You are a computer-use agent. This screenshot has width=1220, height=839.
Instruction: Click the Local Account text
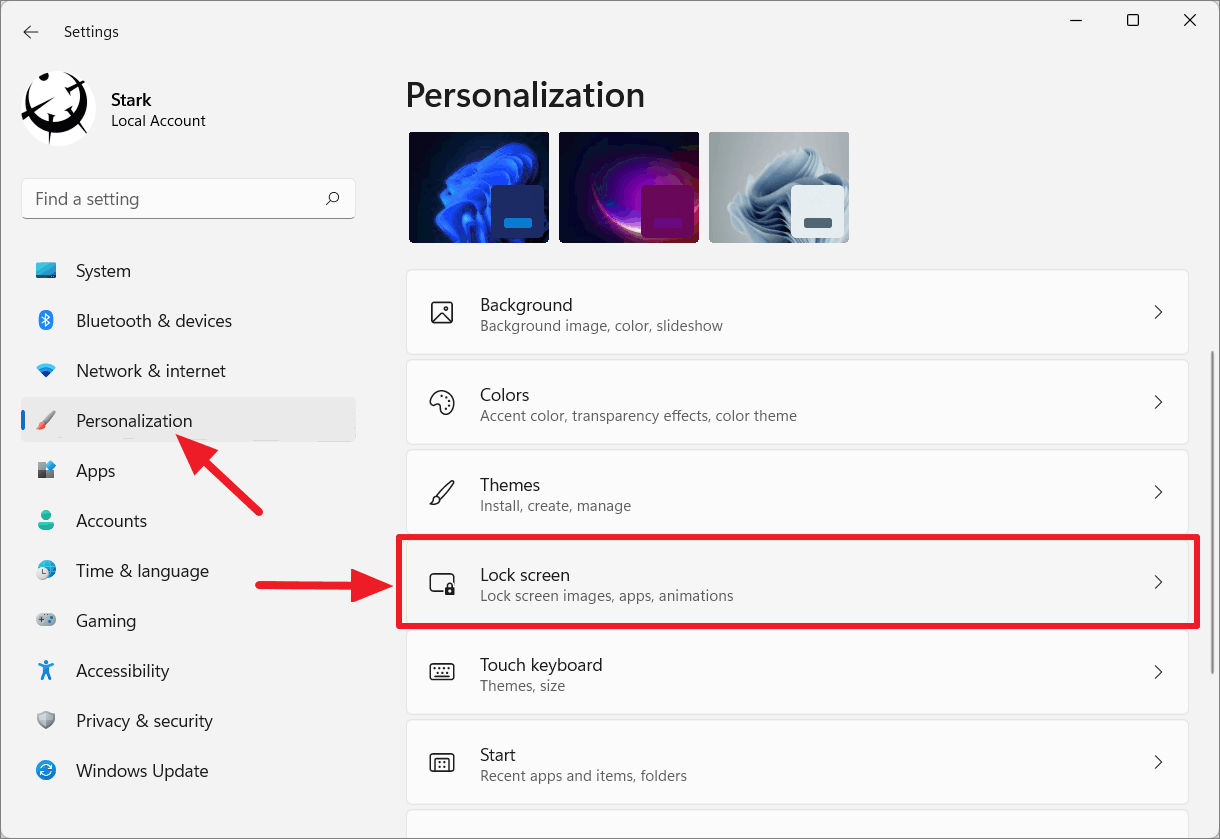[x=158, y=121]
